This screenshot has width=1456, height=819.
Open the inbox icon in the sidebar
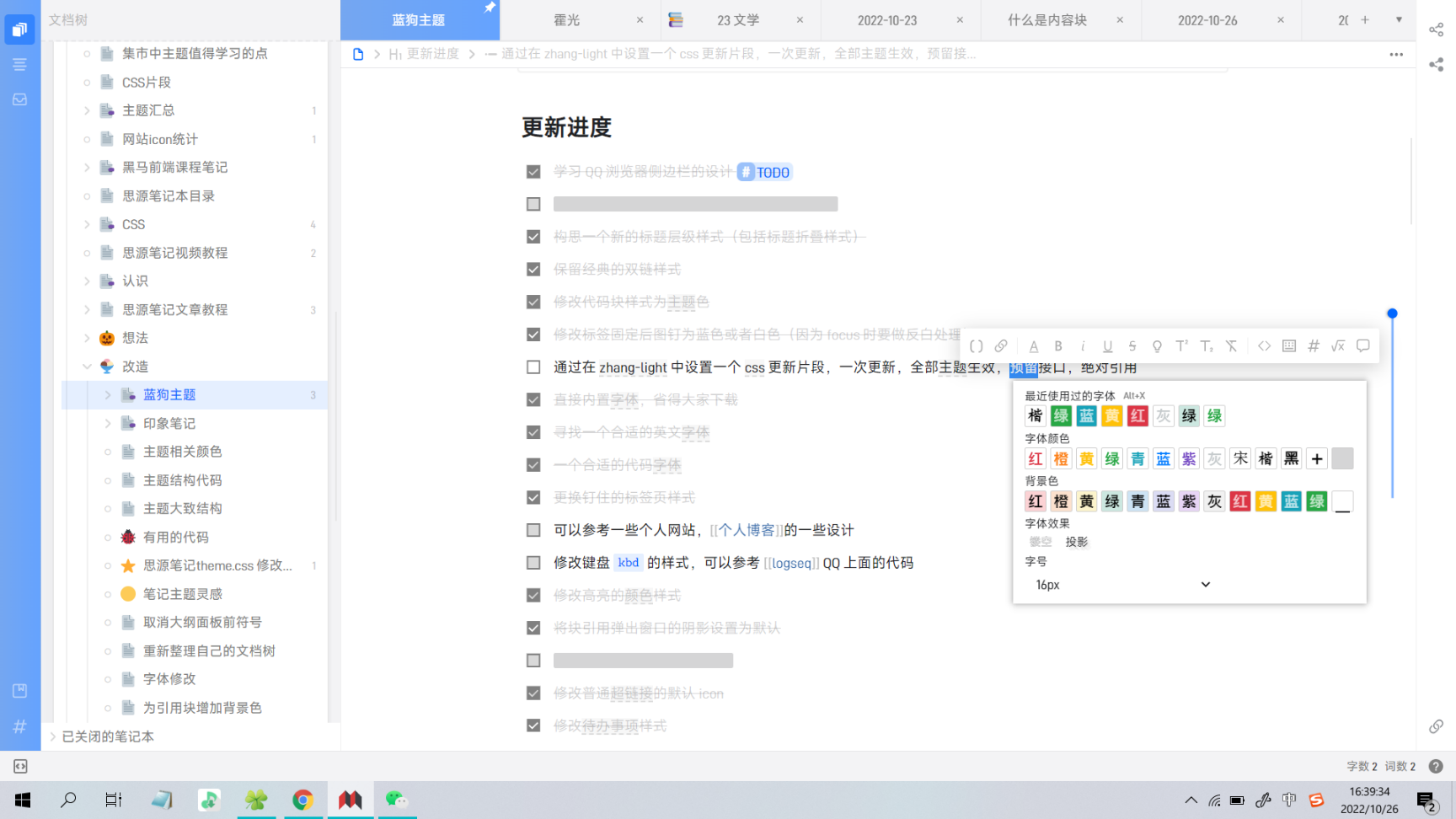coord(20,99)
